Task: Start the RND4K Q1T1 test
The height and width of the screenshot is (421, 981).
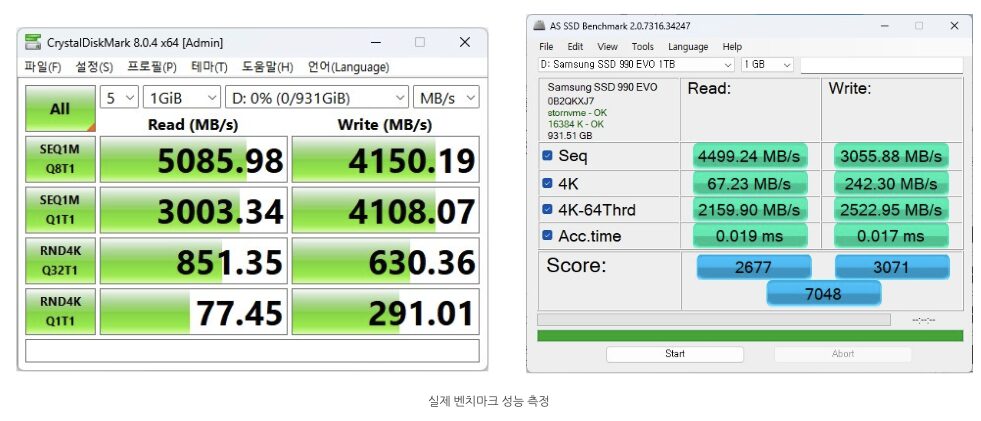Action: click(60, 311)
